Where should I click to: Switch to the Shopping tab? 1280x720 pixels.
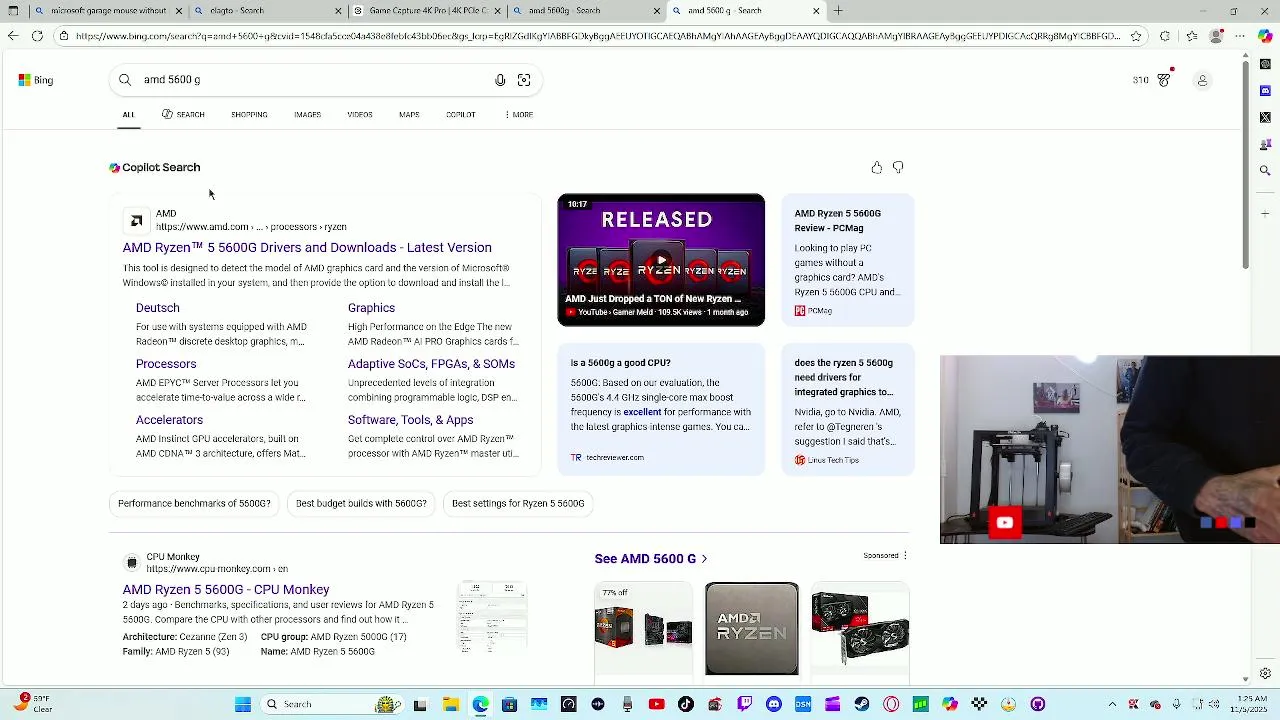coord(249,115)
